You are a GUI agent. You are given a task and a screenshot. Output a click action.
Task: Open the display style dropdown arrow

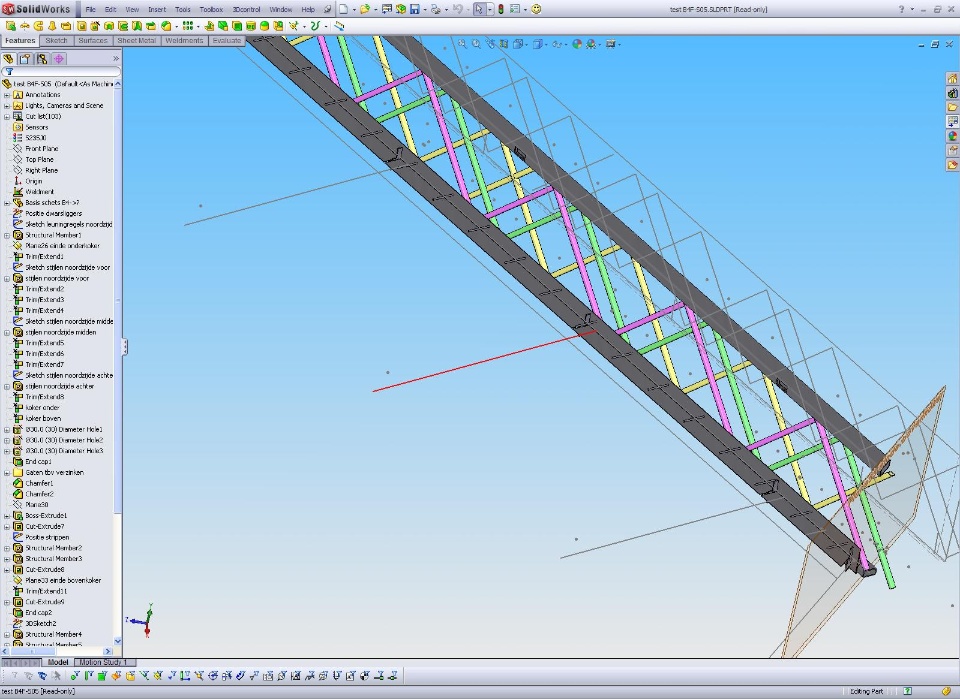click(x=546, y=44)
